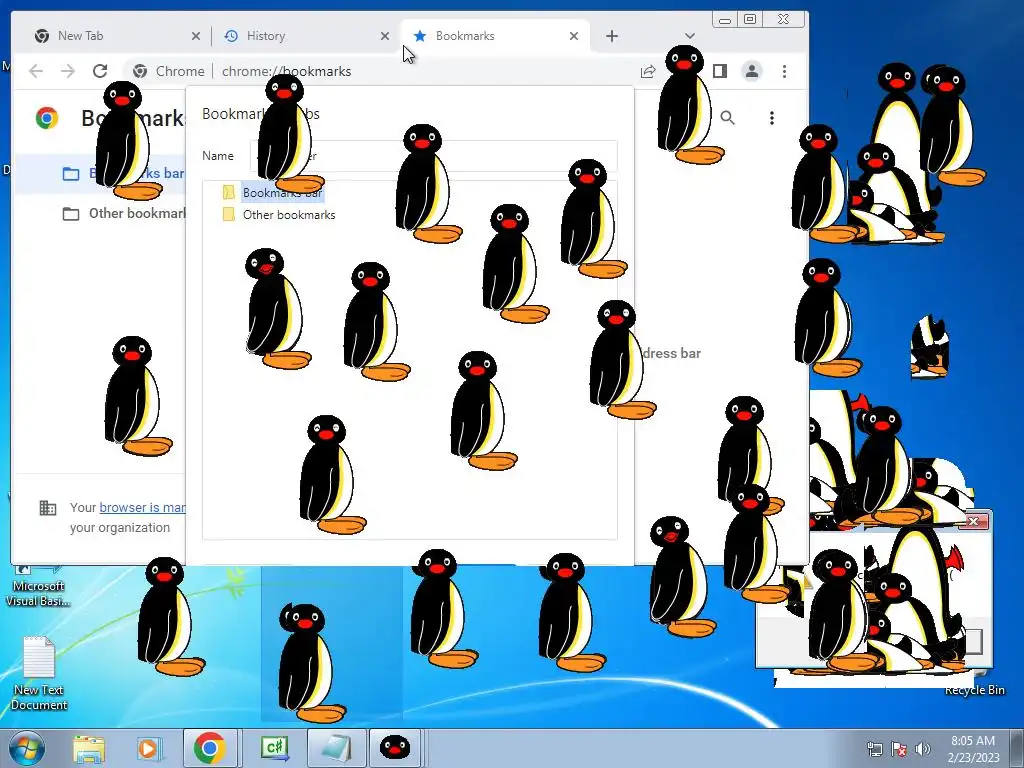The height and width of the screenshot is (768, 1024).
Task: Open the bookmarks Organize three-dot menu
Action: pyautogui.click(x=772, y=118)
